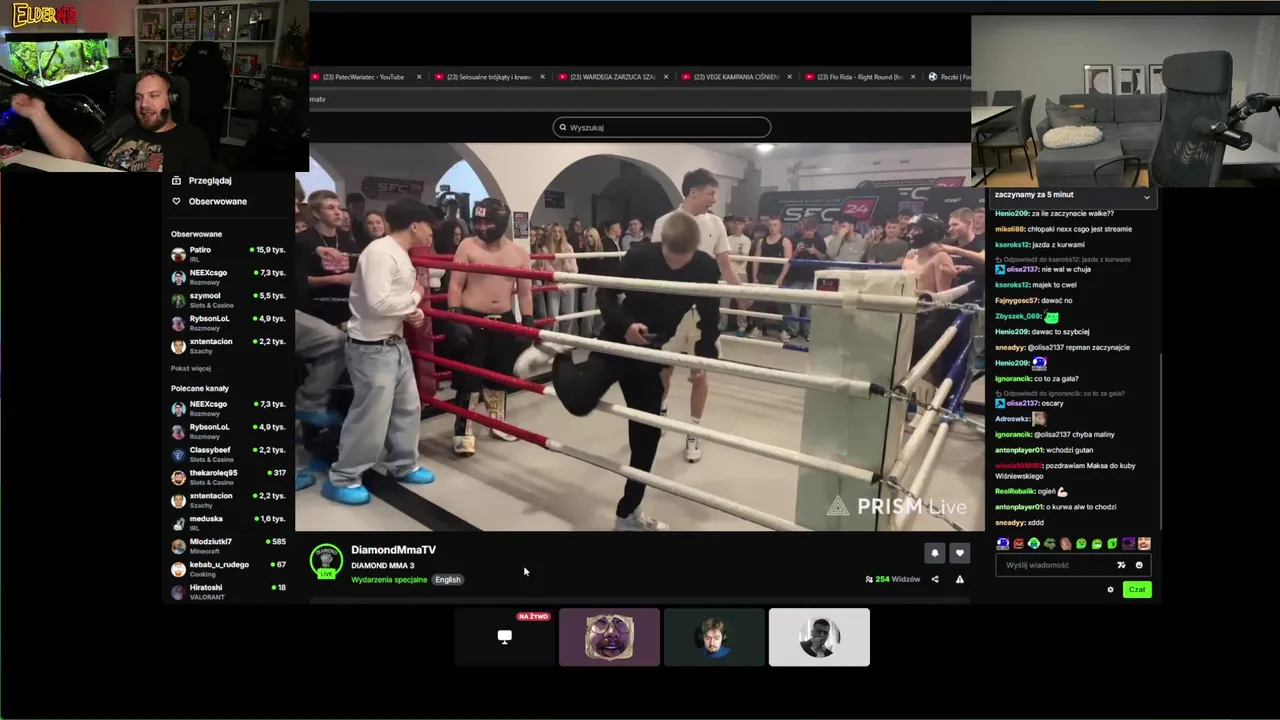Open recommended channel meduska
The image size is (1280, 720).
pos(228,523)
